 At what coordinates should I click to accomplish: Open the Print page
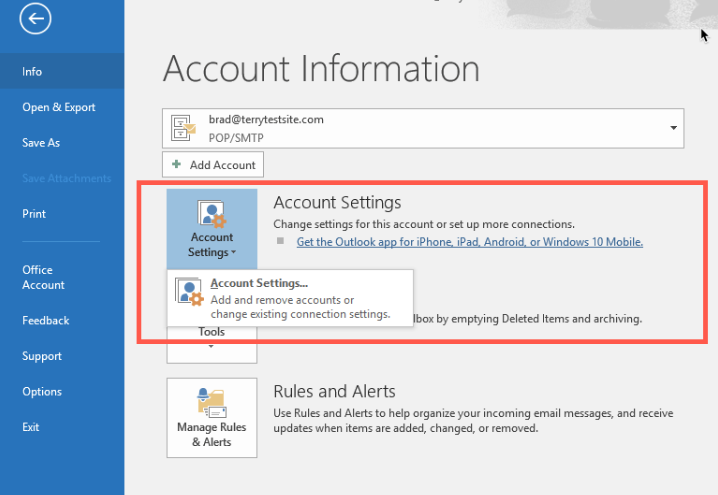34,214
